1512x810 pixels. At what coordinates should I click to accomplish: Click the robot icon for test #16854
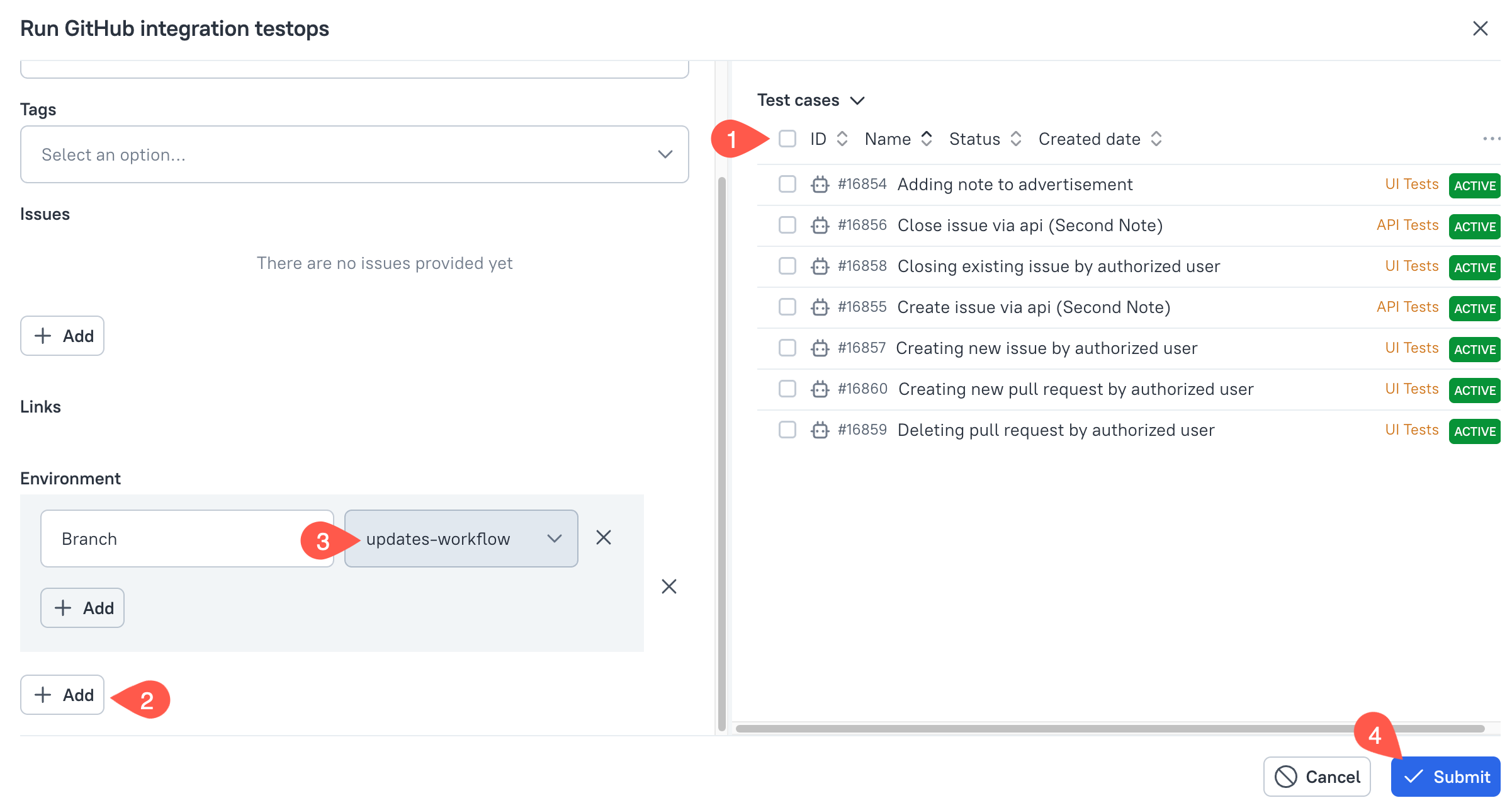(x=820, y=185)
